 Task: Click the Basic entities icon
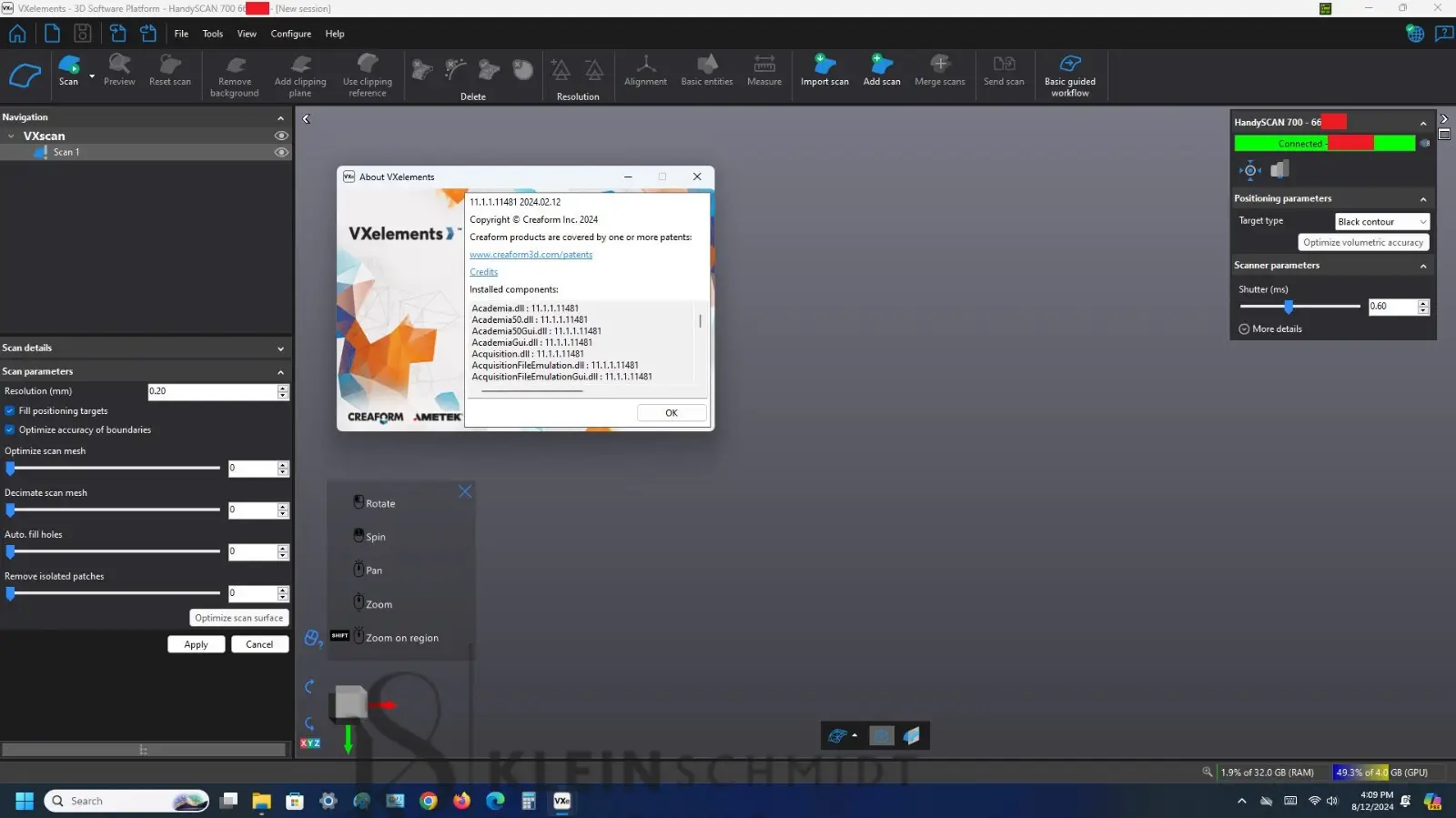706,66
